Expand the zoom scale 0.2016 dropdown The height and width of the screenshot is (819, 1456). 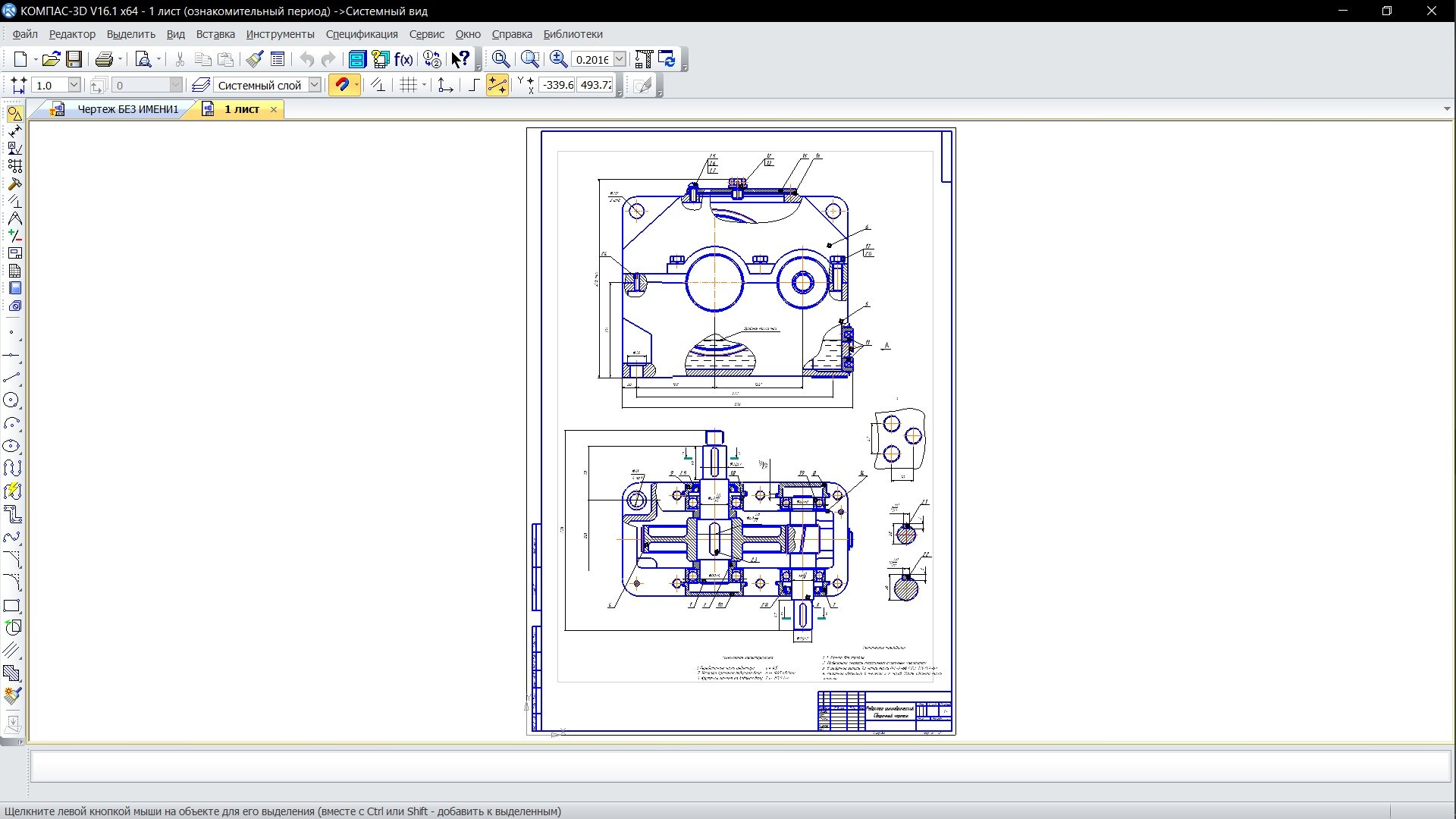click(x=620, y=59)
